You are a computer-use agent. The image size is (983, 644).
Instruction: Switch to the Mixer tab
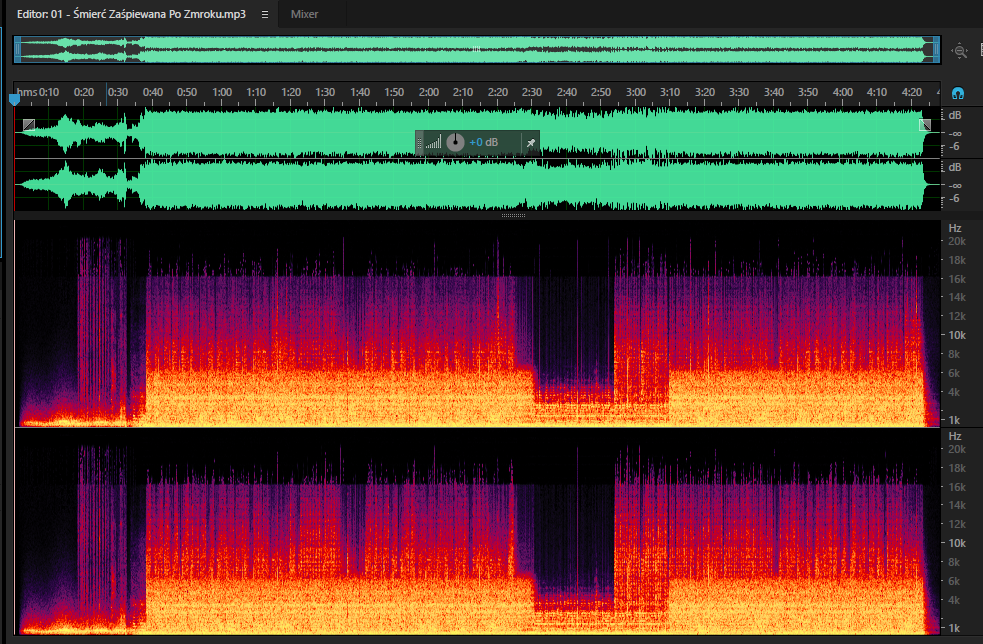(x=304, y=14)
